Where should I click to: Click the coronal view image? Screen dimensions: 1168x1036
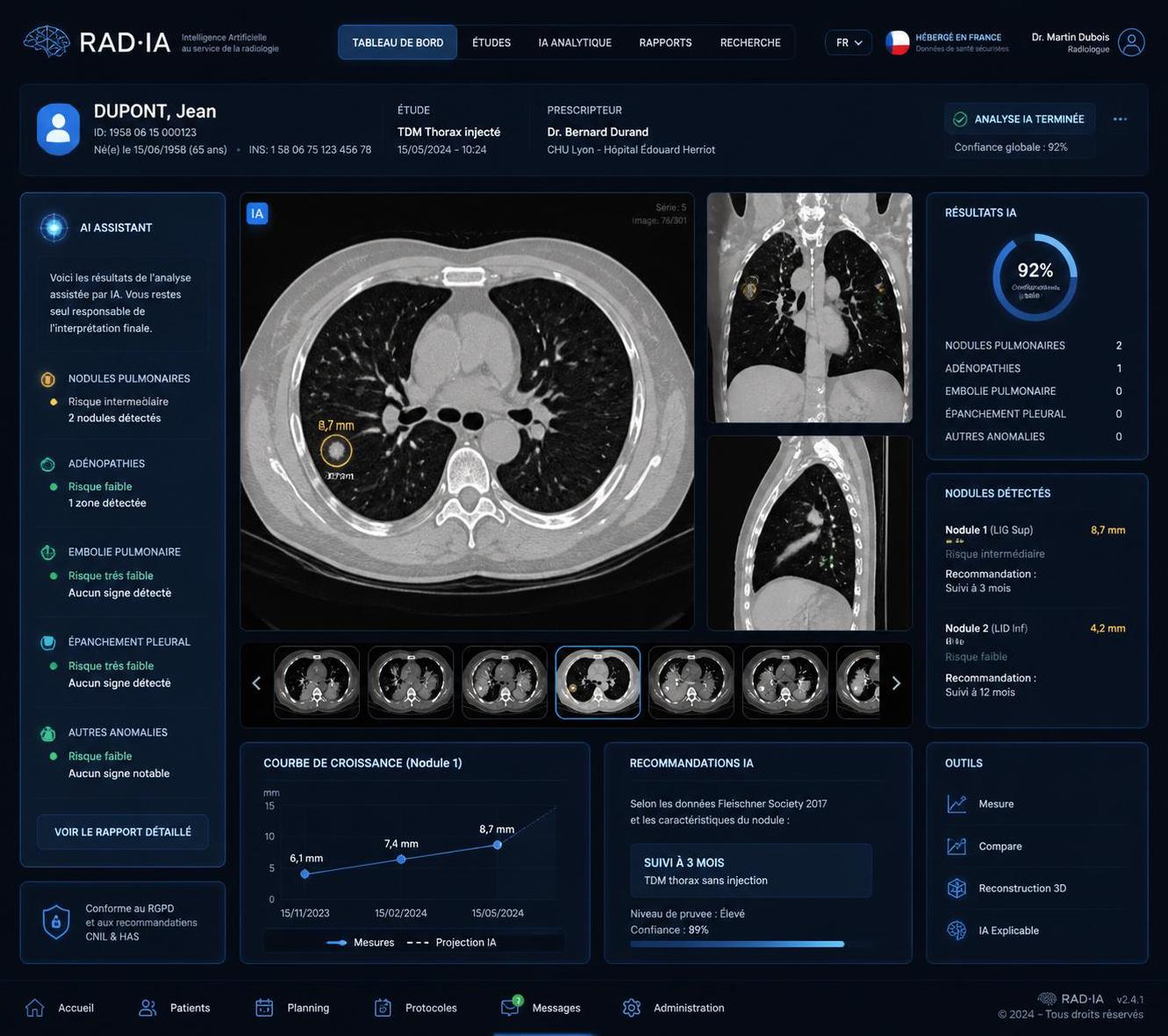(810, 307)
